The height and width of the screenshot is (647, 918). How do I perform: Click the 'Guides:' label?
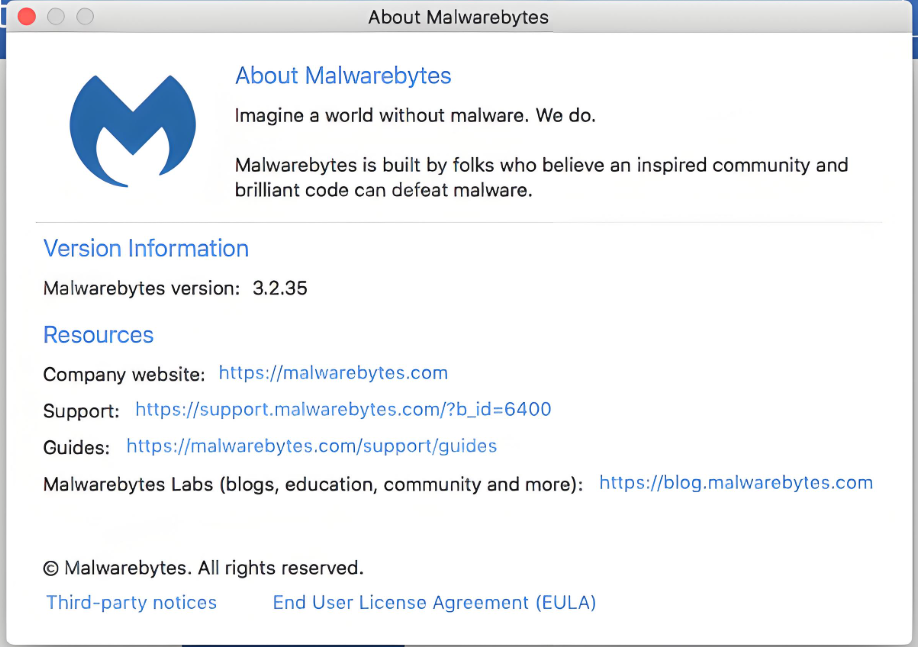pos(77,448)
